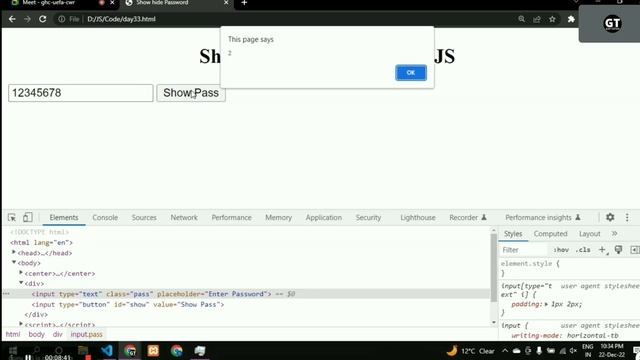This screenshot has width=640, height=360.
Task: Reload the page
Action: pos(42,19)
